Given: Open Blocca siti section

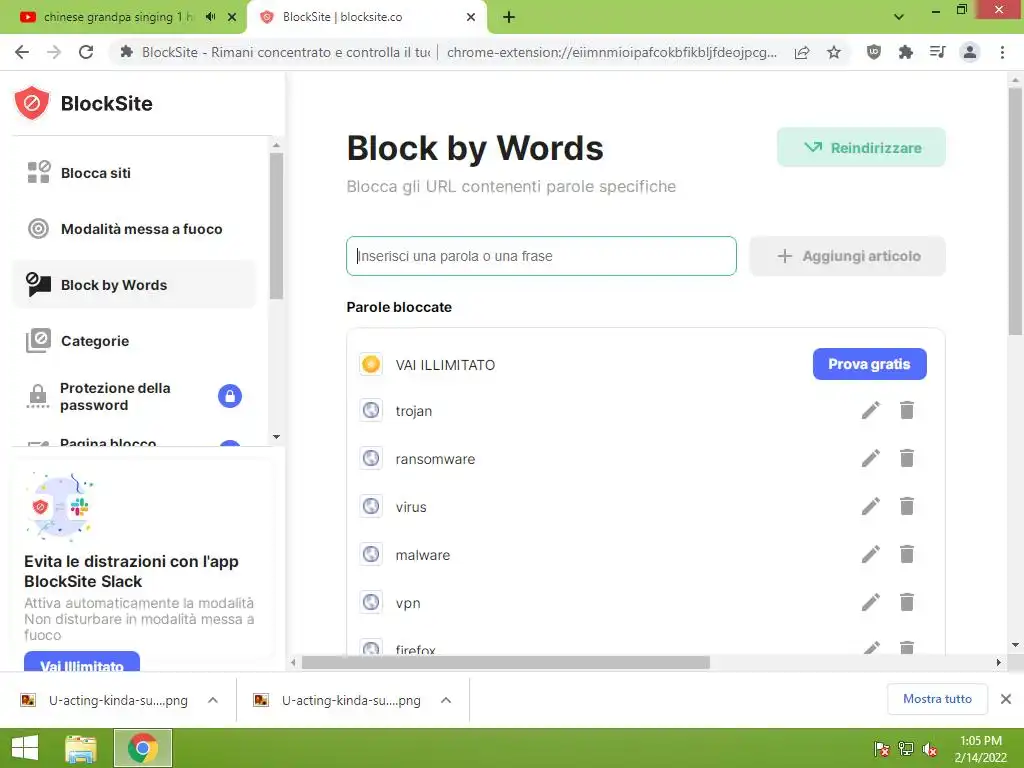Looking at the screenshot, I should [134, 173].
